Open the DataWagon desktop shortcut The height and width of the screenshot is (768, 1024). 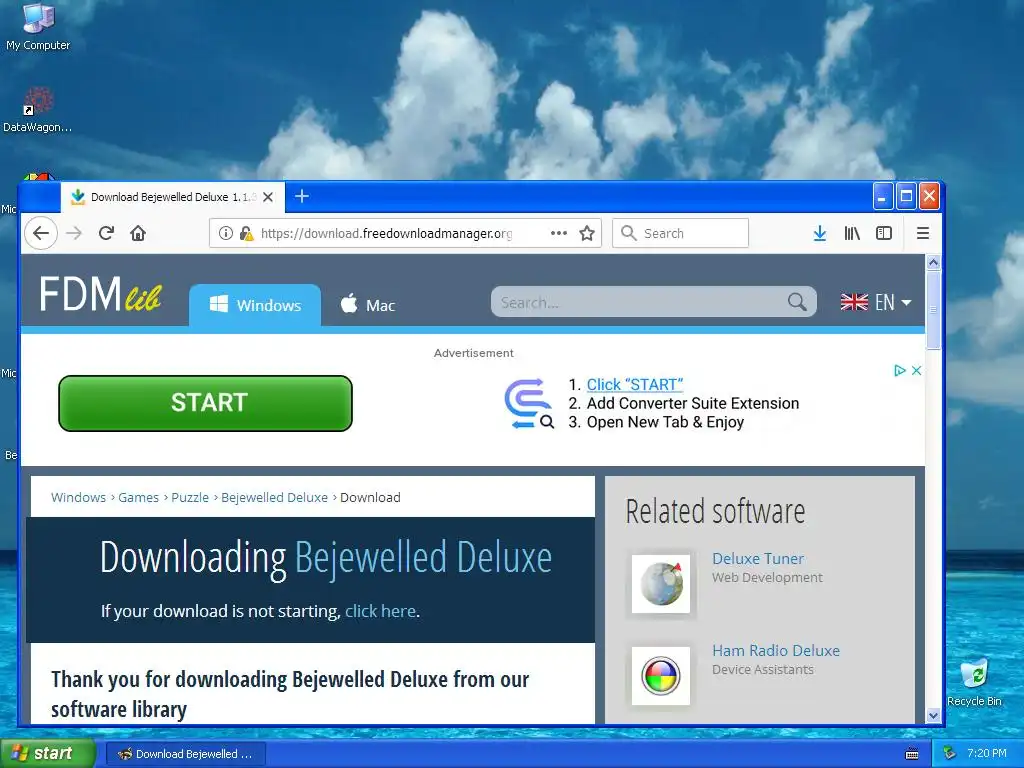coord(37,110)
